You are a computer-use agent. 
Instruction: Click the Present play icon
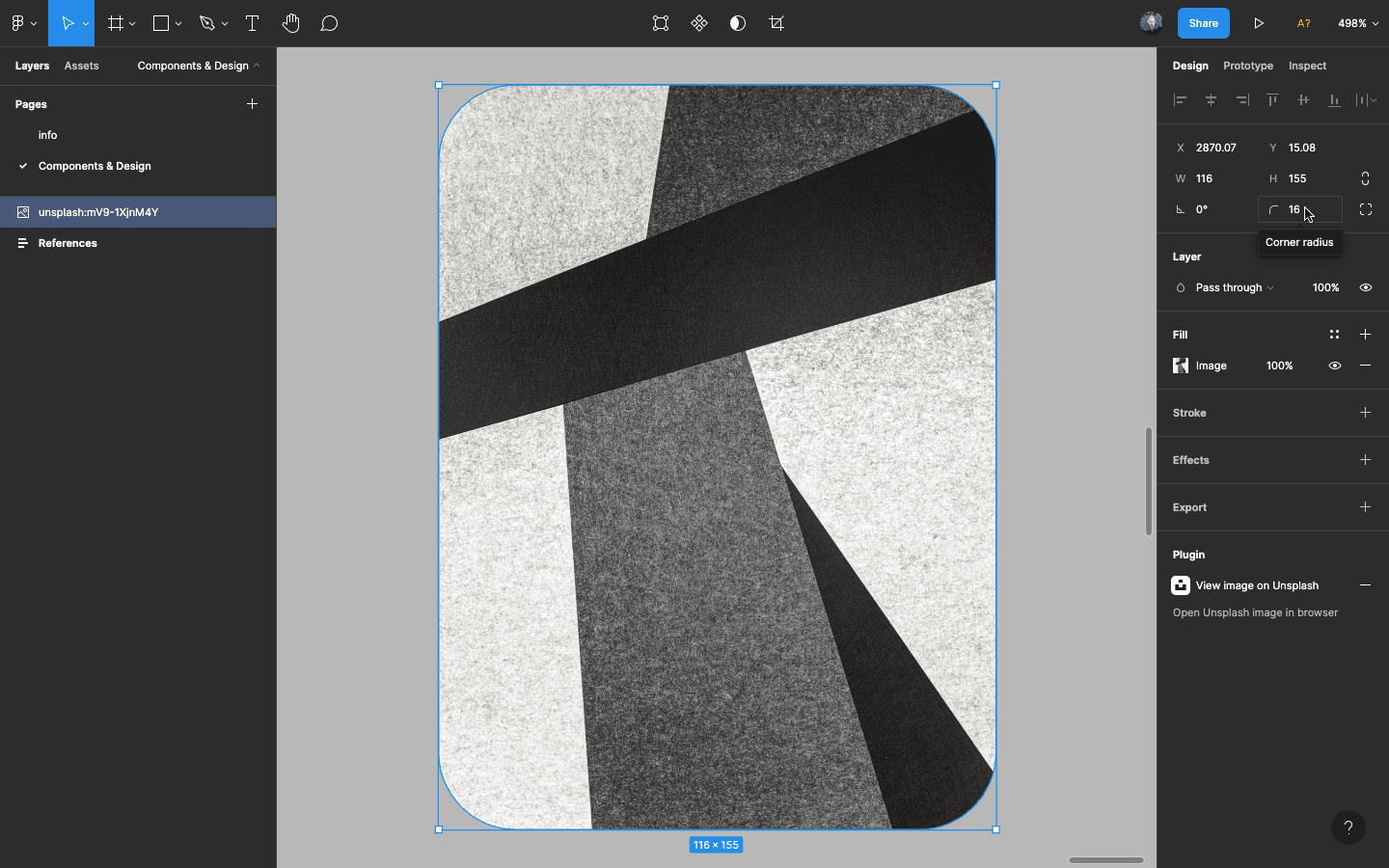click(1259, 23)
